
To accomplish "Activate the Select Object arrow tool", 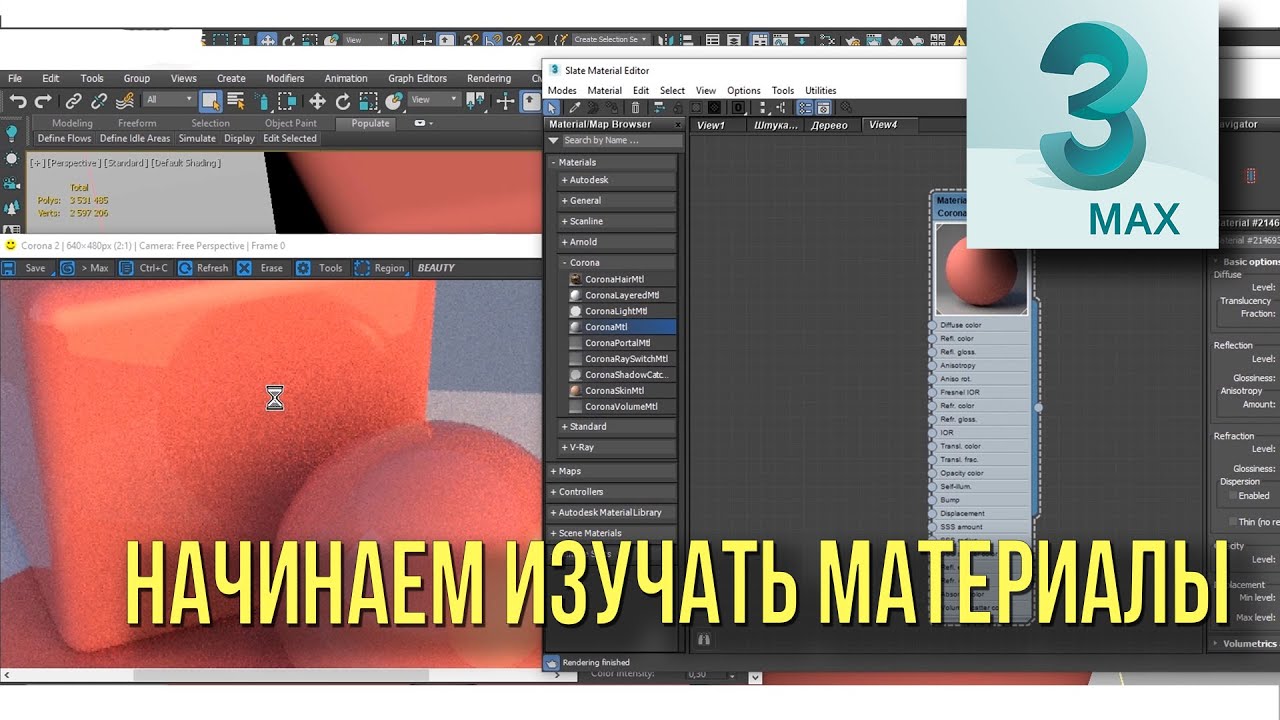I will point(211,100).
